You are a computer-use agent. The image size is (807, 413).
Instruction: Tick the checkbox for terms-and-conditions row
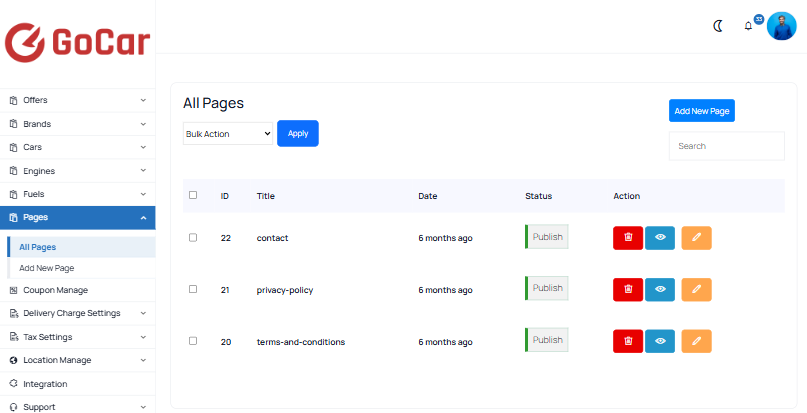(x=193, y=341)
